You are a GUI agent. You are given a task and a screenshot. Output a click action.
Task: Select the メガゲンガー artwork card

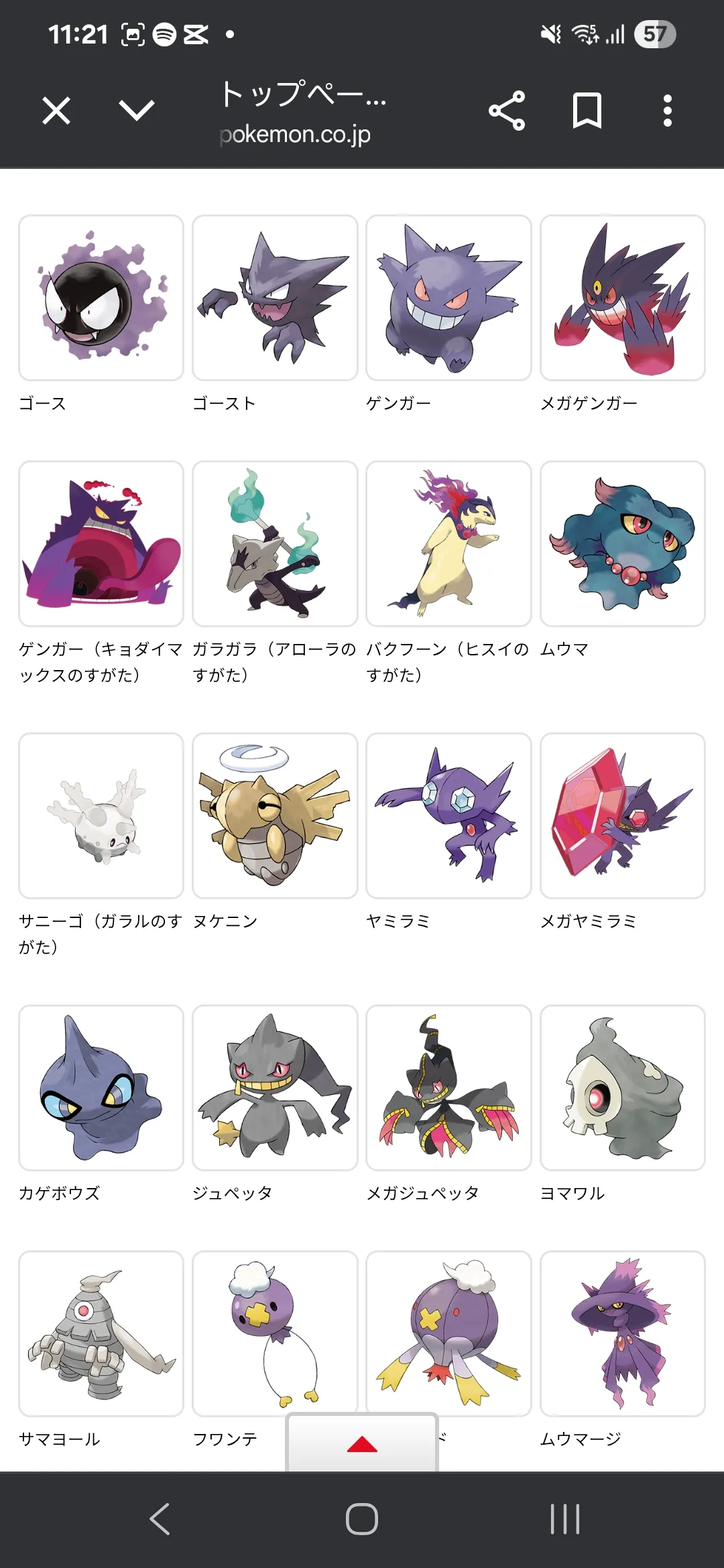[x=623, y=298]
